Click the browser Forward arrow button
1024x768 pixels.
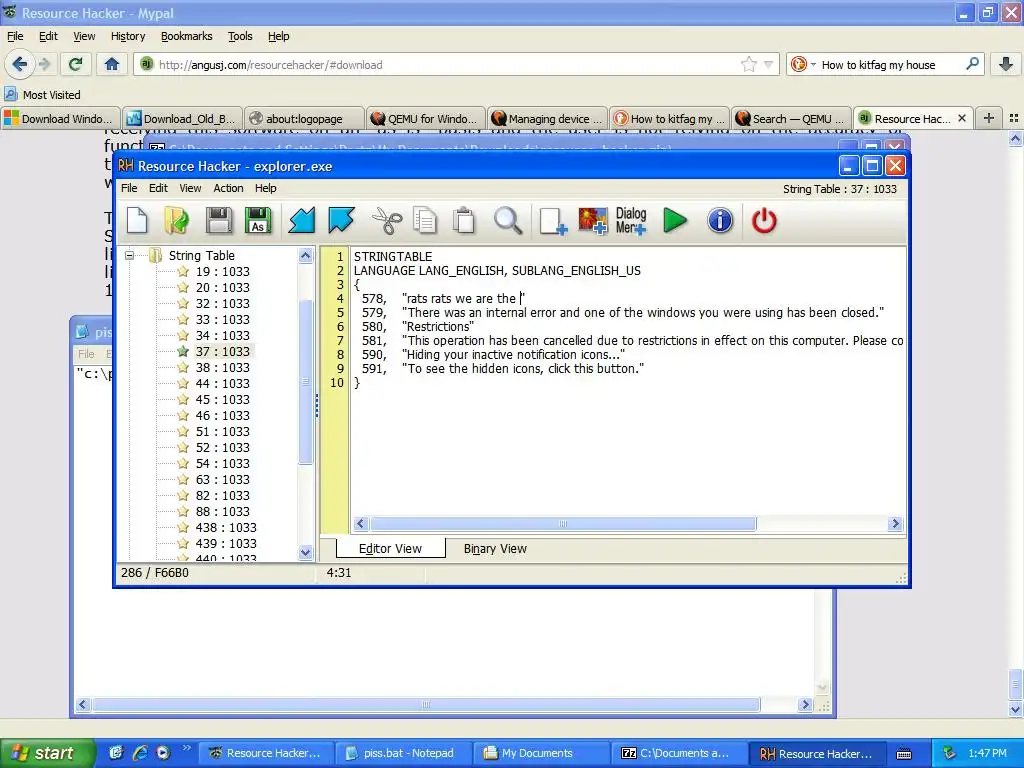click(x=44, y=64)
